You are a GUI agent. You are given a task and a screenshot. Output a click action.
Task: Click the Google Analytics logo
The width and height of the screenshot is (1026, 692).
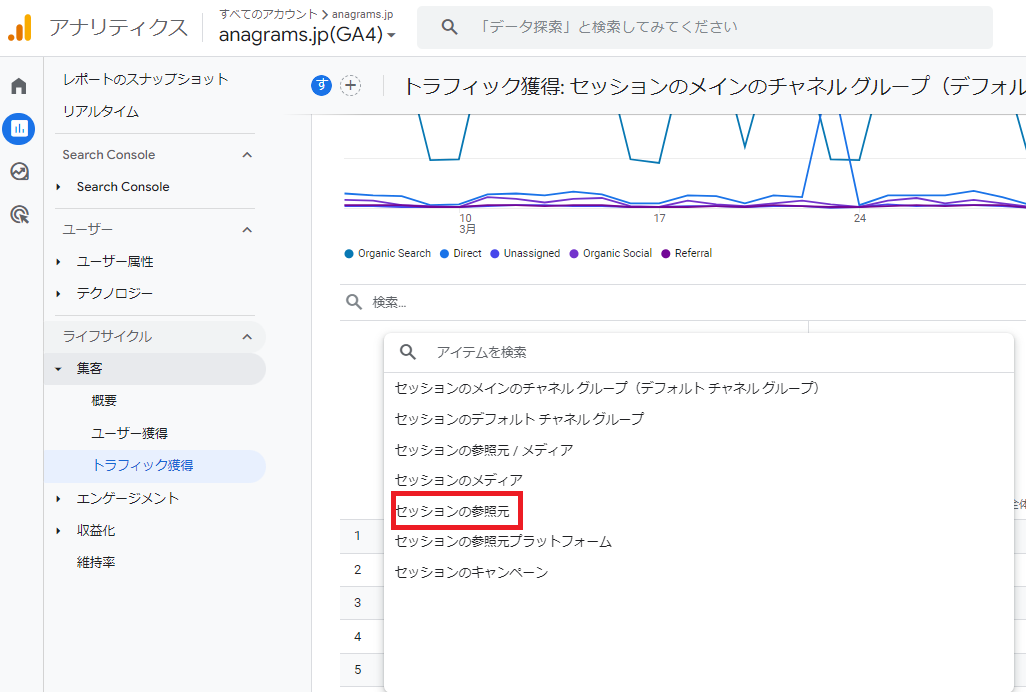20,28
